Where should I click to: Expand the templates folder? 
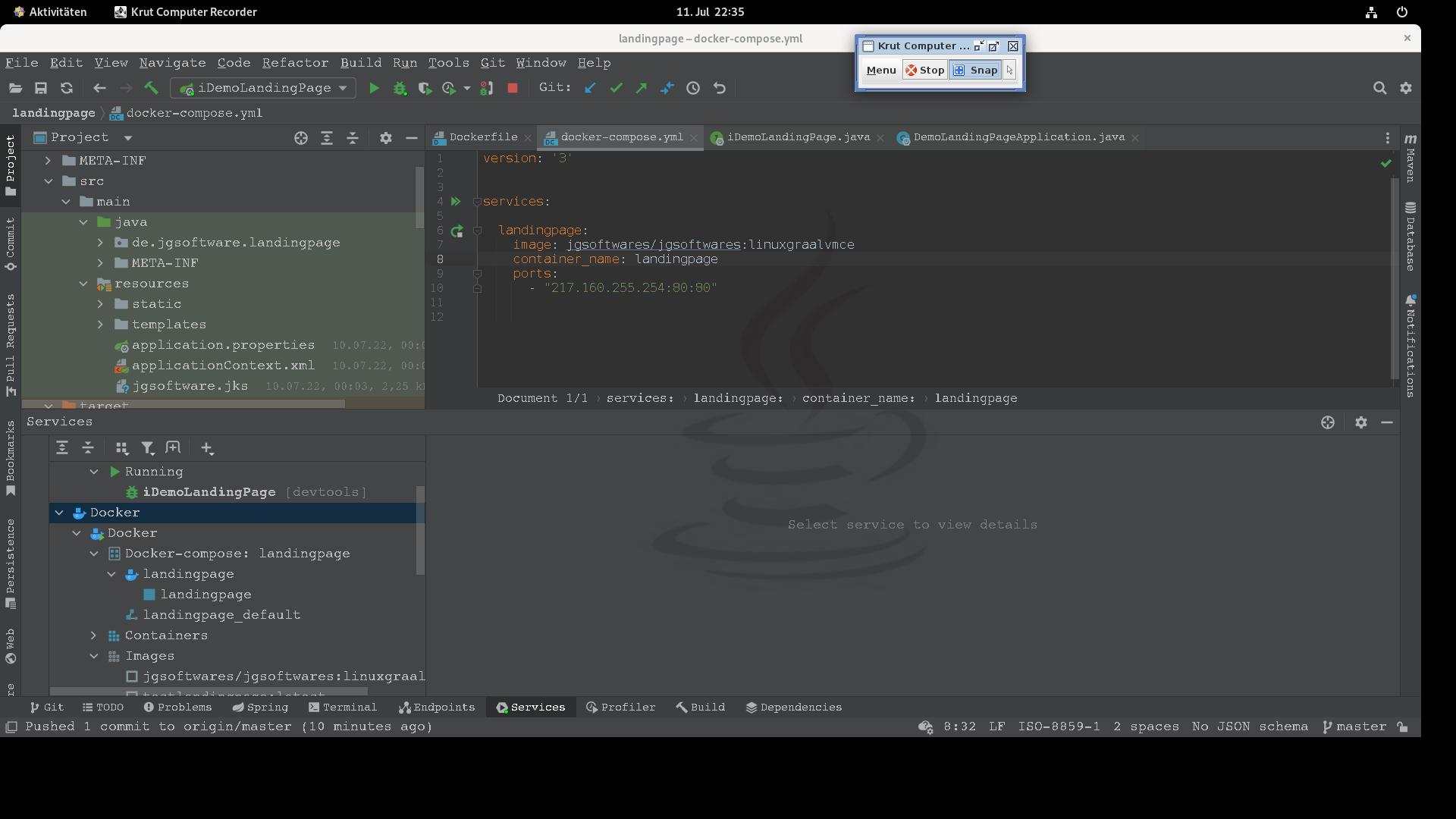pyautogui.click(x=100, y=325)
